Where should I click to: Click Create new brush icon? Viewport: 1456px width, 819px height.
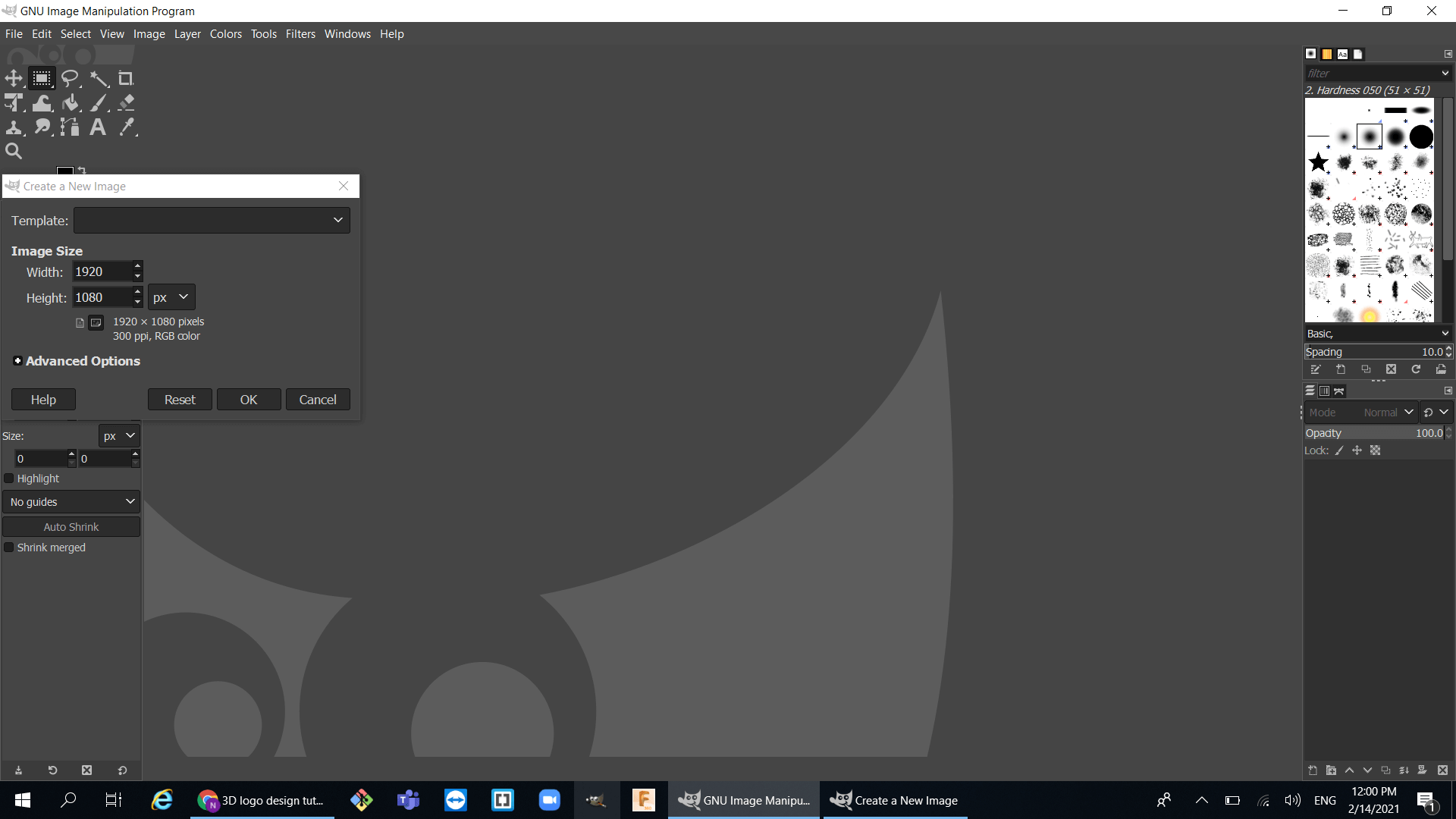click(x=1341, y=369)
